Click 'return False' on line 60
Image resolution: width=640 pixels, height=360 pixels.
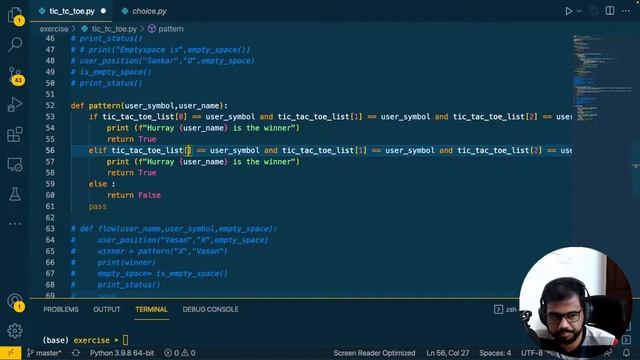tap(134, 195)
